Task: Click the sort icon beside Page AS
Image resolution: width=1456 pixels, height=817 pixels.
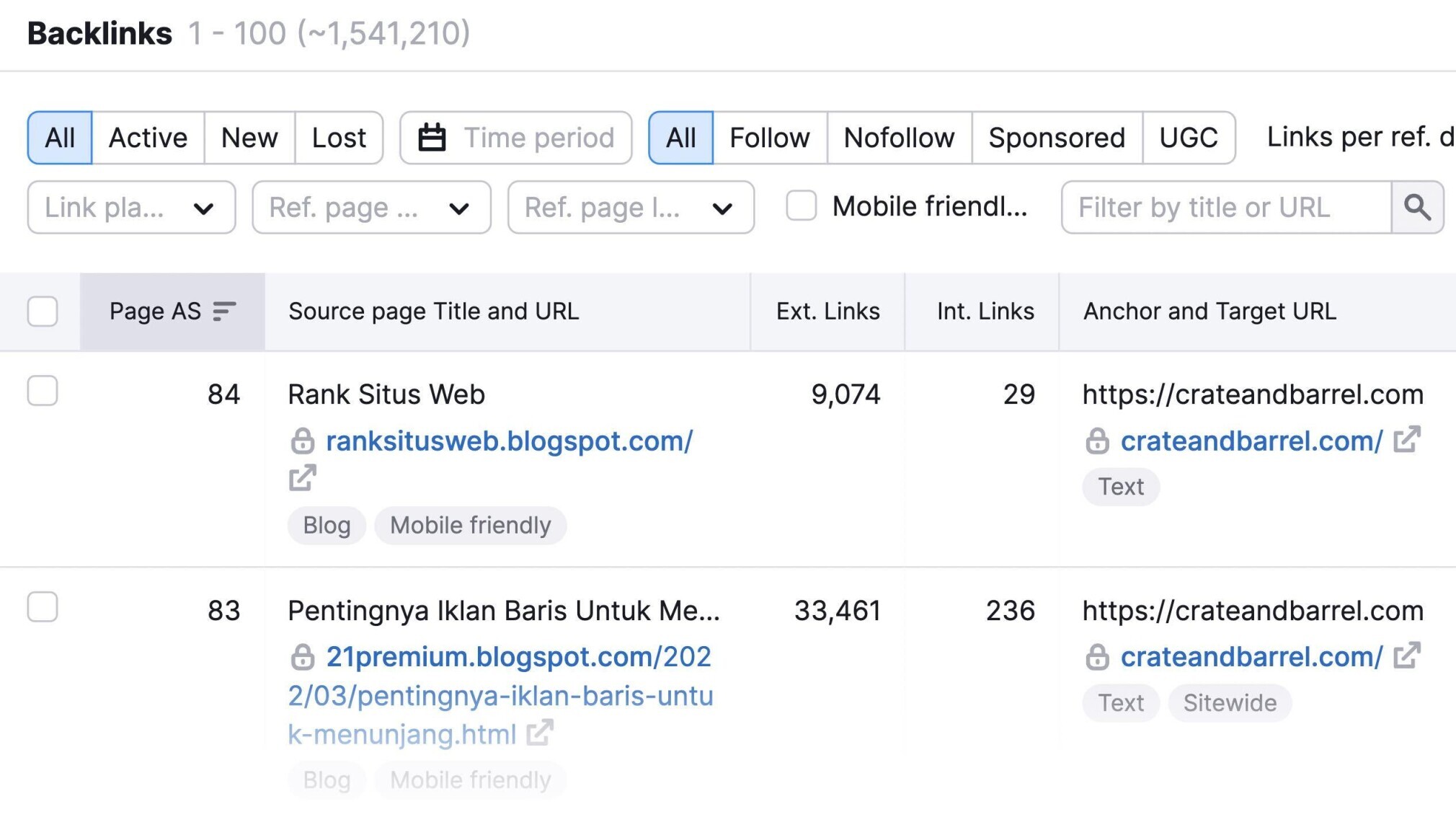Action: coord(224,312)
